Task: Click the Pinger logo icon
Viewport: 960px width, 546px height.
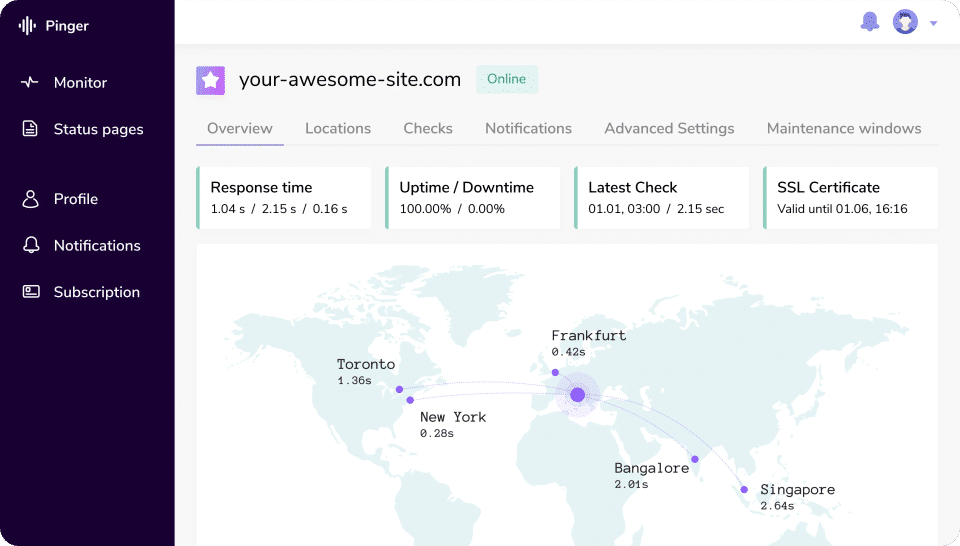Action: point(27,26)
